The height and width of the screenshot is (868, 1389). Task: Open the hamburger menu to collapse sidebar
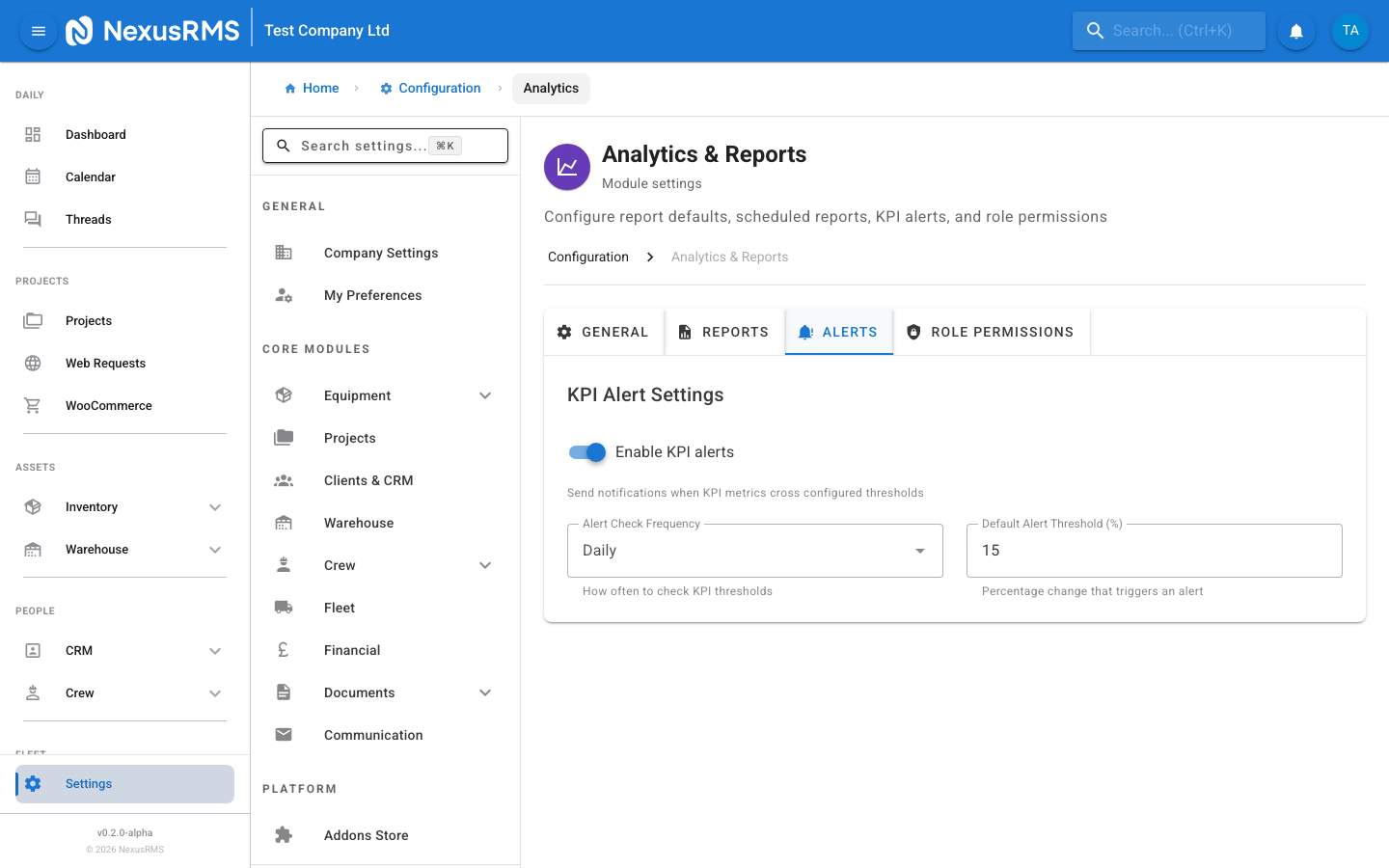(38, 30)
